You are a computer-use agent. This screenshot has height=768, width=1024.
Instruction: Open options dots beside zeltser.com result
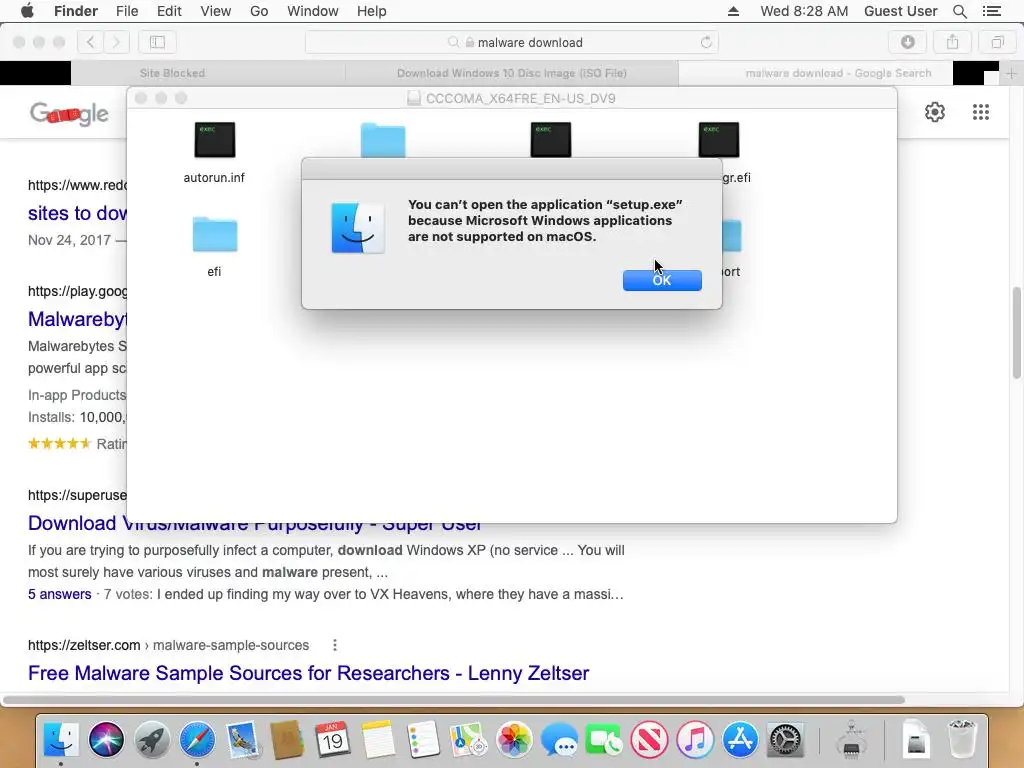point(335,645)
